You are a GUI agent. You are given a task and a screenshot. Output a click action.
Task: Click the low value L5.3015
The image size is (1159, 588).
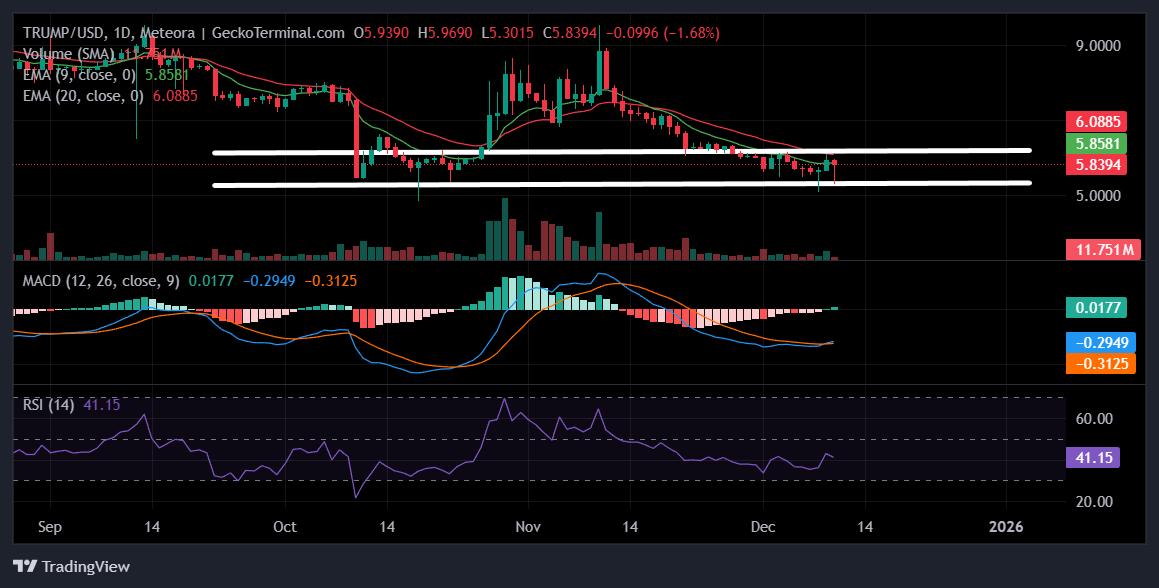[509, 33]
